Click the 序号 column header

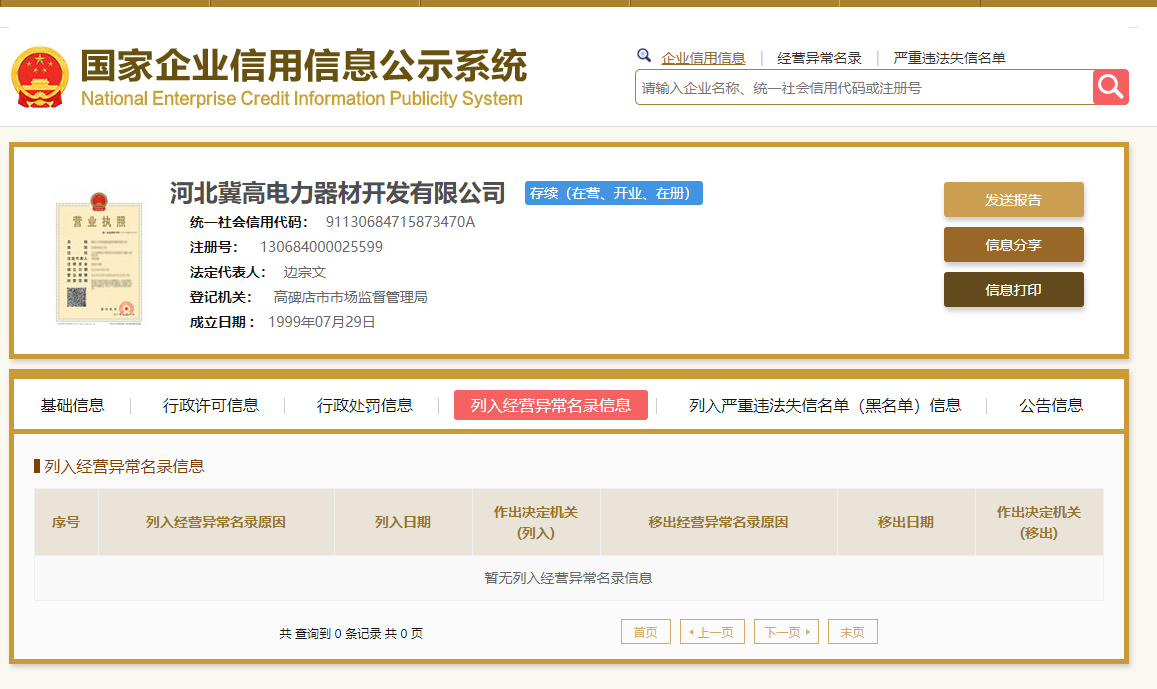(66, 522)
